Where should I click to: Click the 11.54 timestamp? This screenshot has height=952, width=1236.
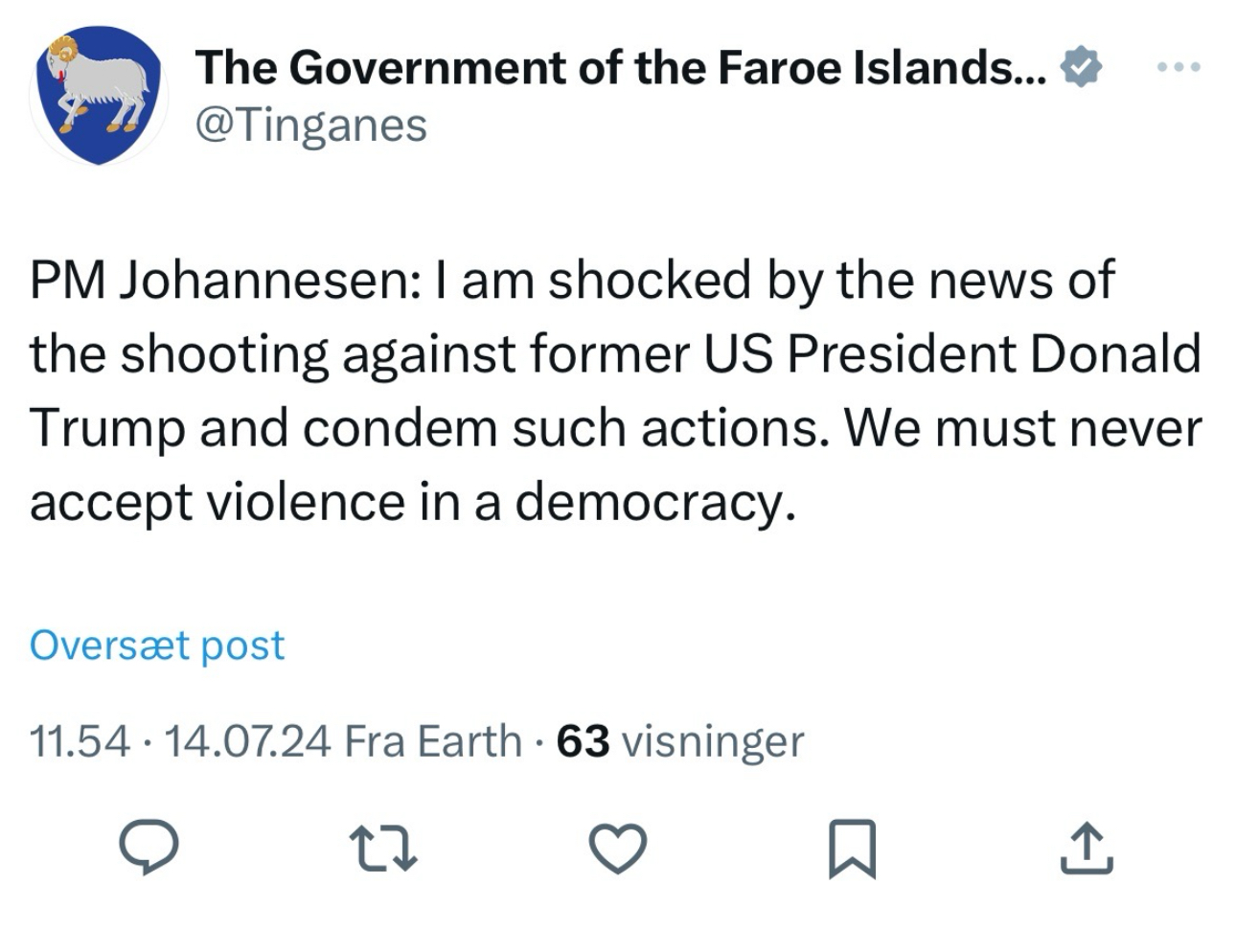(x=80, y=740)
